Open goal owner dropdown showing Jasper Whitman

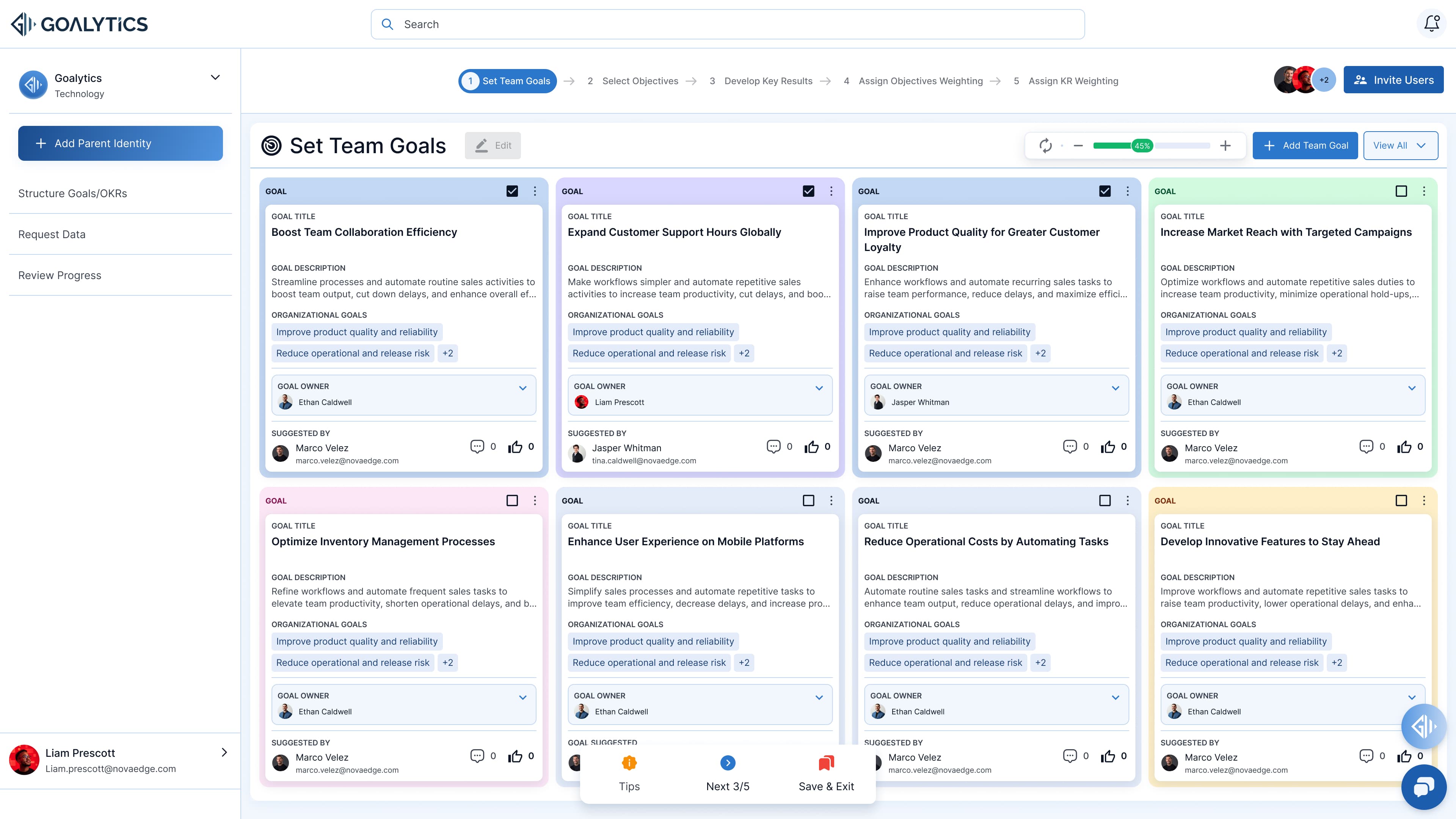(996, 394)
